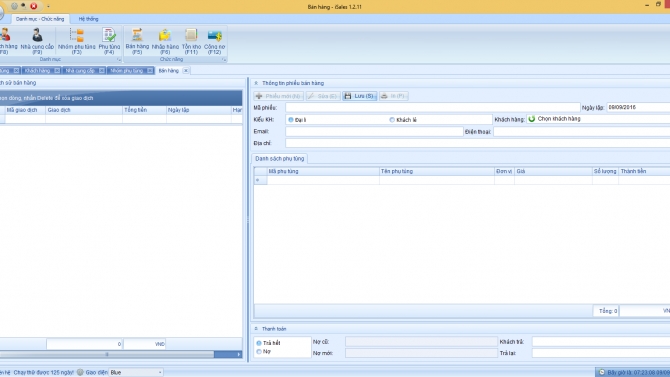Click the Ngày lập date field

coord(638,107)
